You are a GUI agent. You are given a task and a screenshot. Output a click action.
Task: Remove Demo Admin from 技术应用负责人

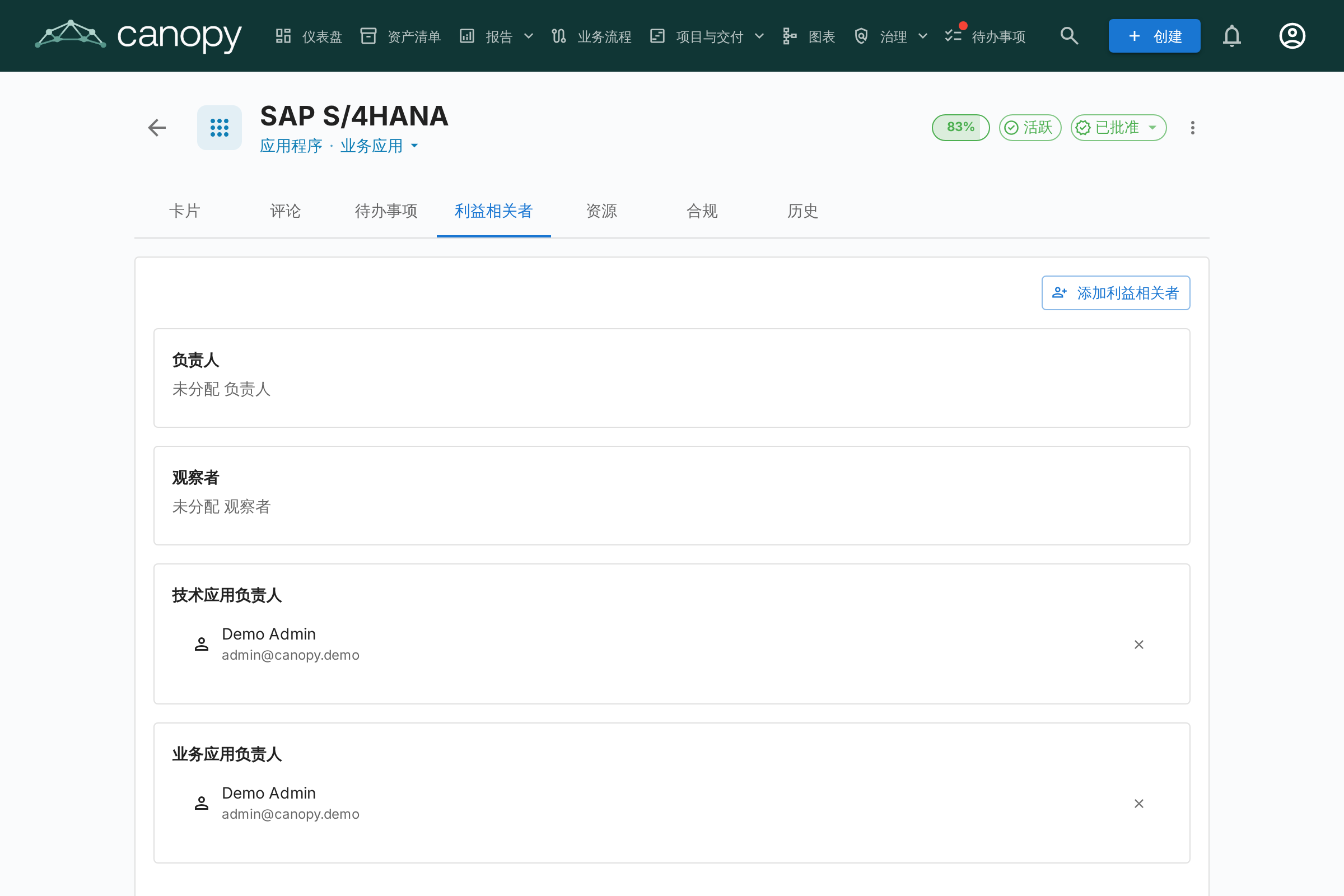(1139, 645)
